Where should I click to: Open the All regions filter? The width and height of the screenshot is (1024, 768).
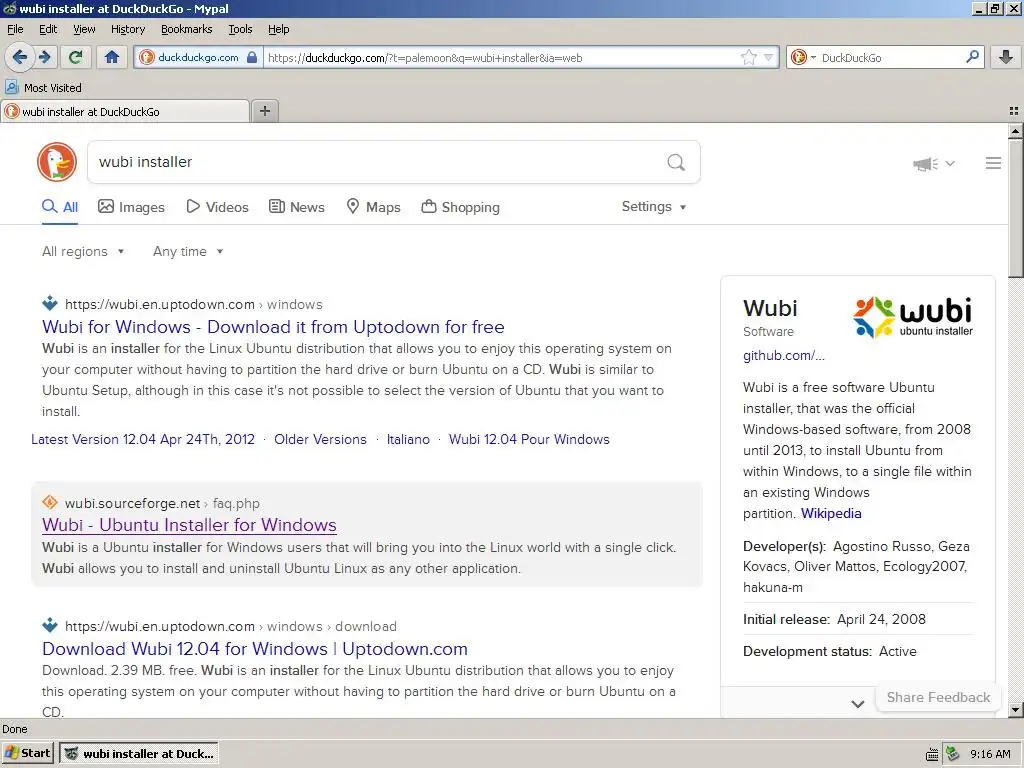pyautogui.click(x=83, y=251)
